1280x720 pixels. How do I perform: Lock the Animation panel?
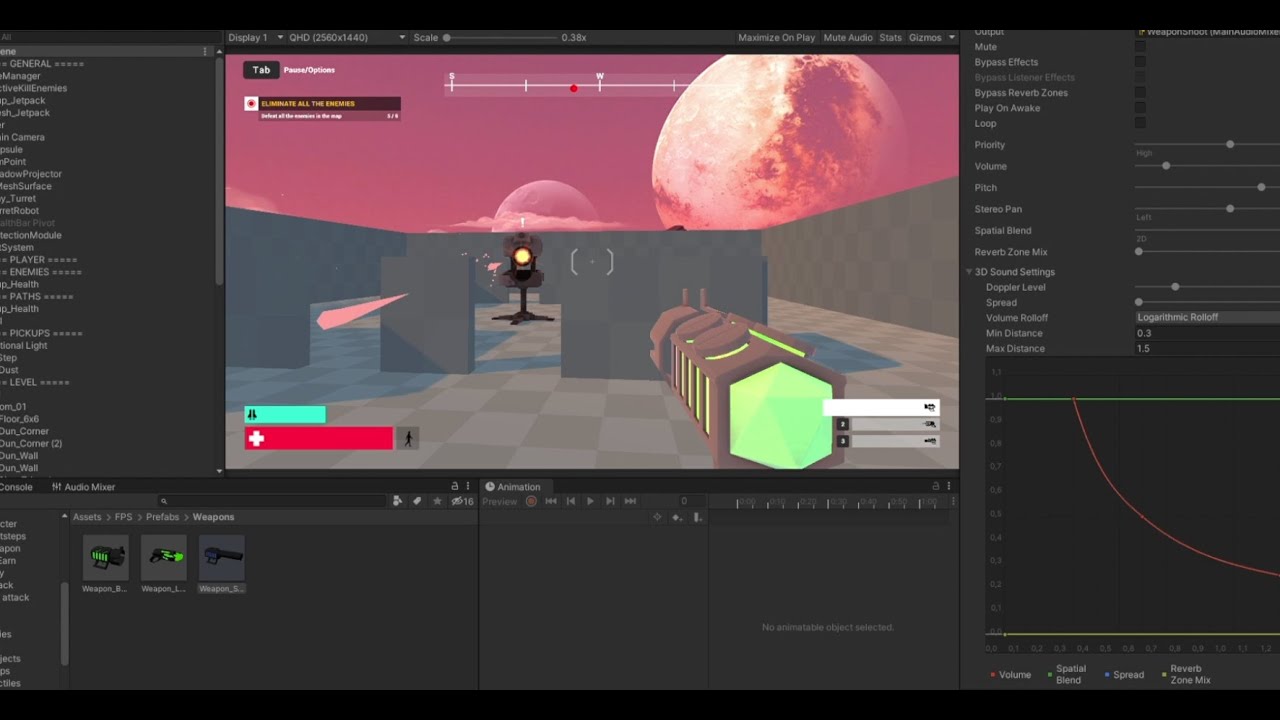coord(936,486)
